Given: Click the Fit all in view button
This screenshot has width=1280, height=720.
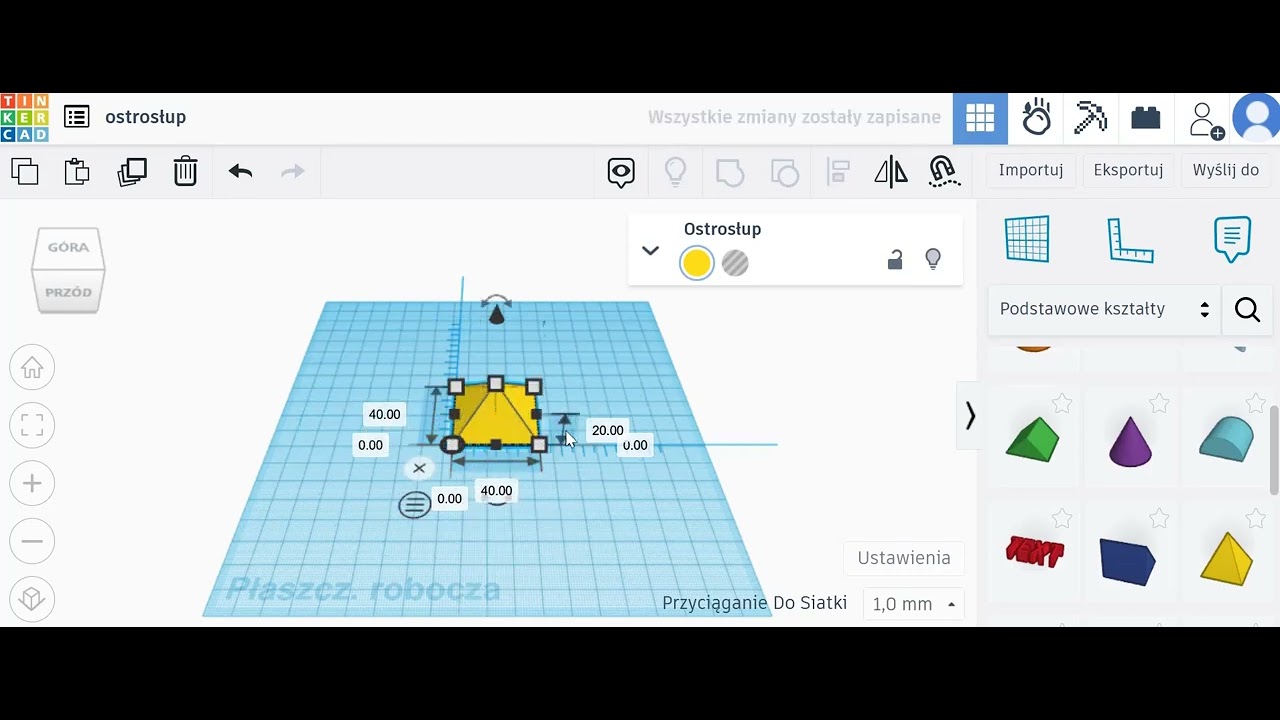Looking at the screenshot, I should tap(32, 426).
